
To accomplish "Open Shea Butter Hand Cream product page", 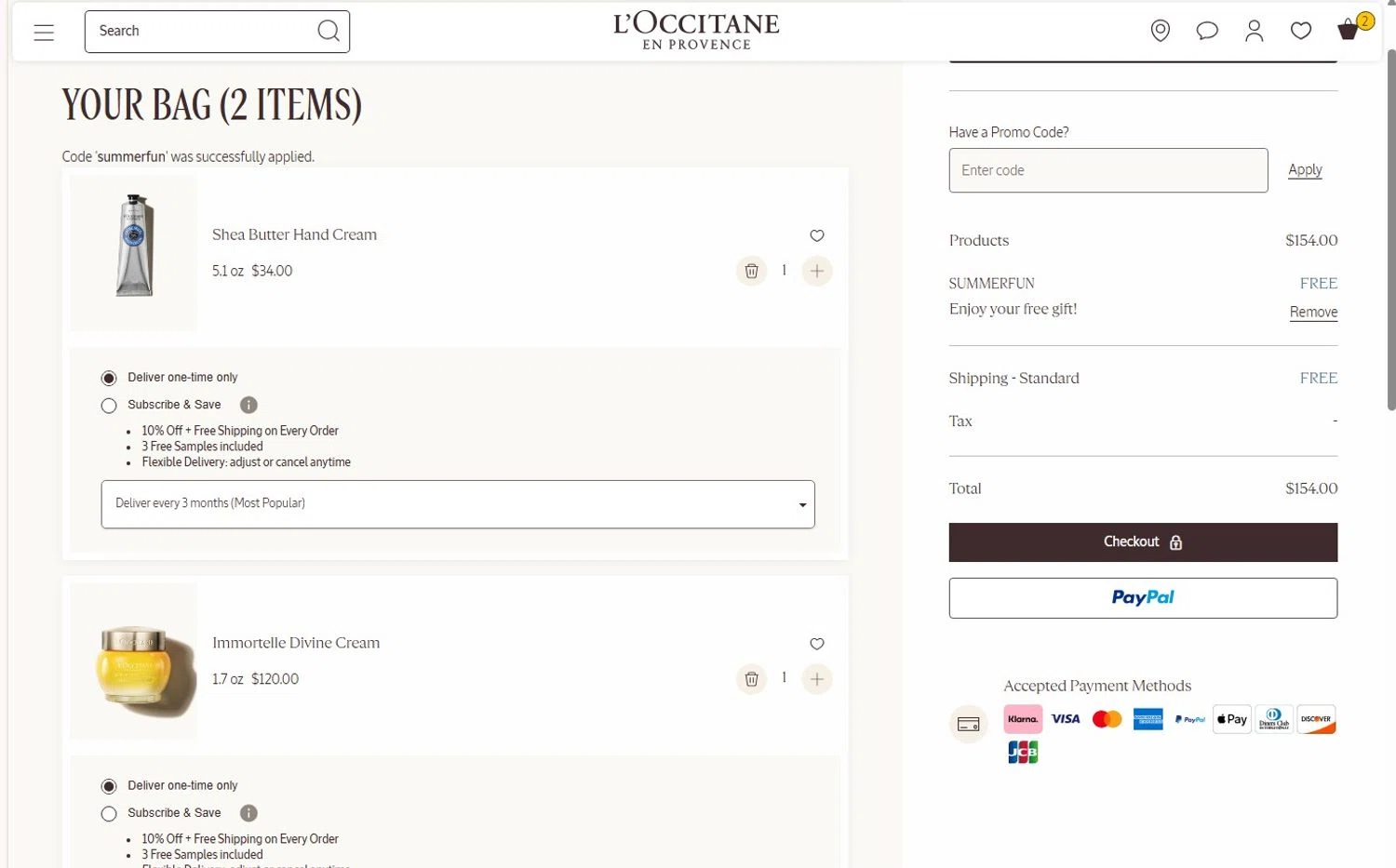I will [x=294, y=234].
